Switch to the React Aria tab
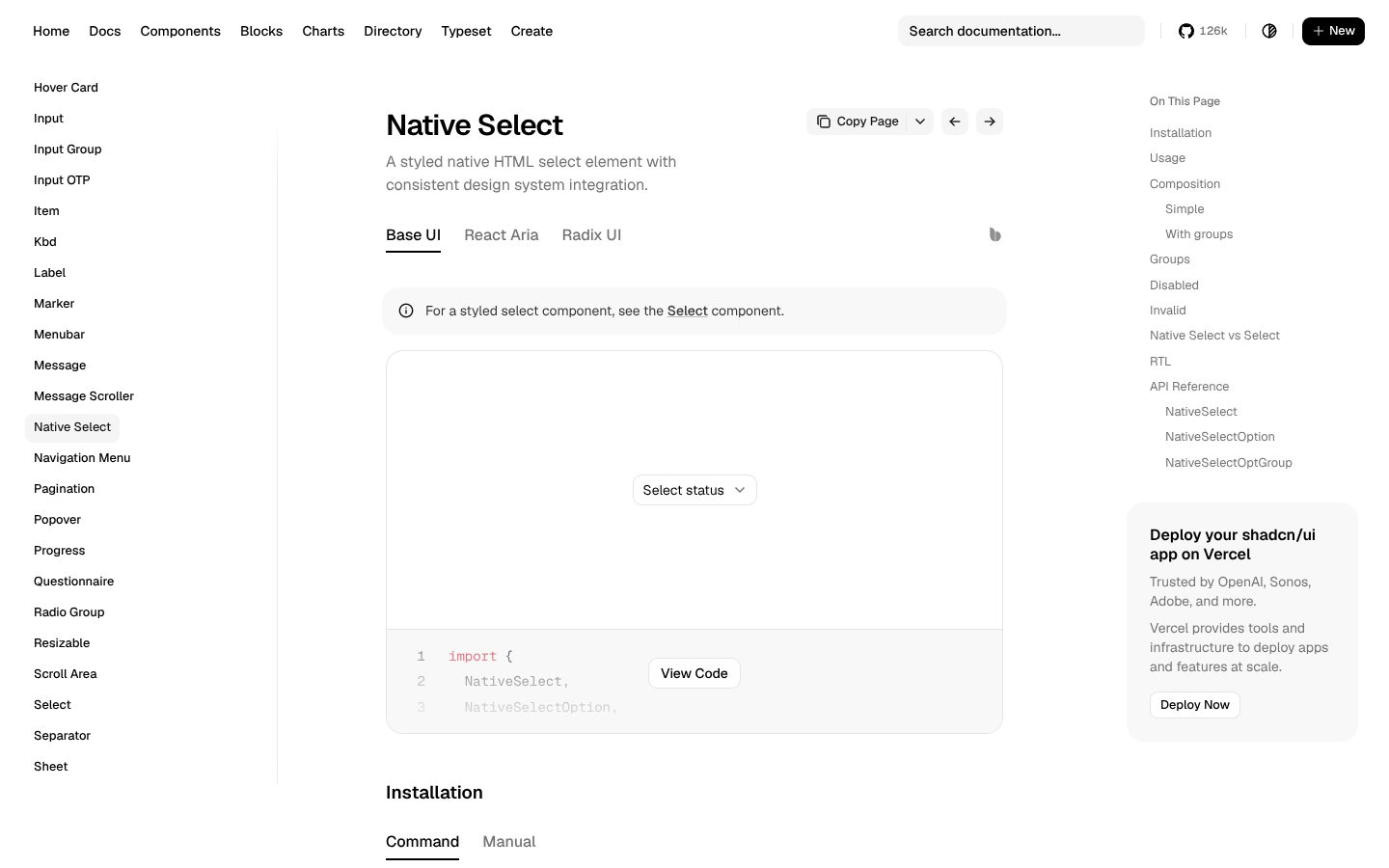The image size is (1389, 868). (x=502, y=235)
